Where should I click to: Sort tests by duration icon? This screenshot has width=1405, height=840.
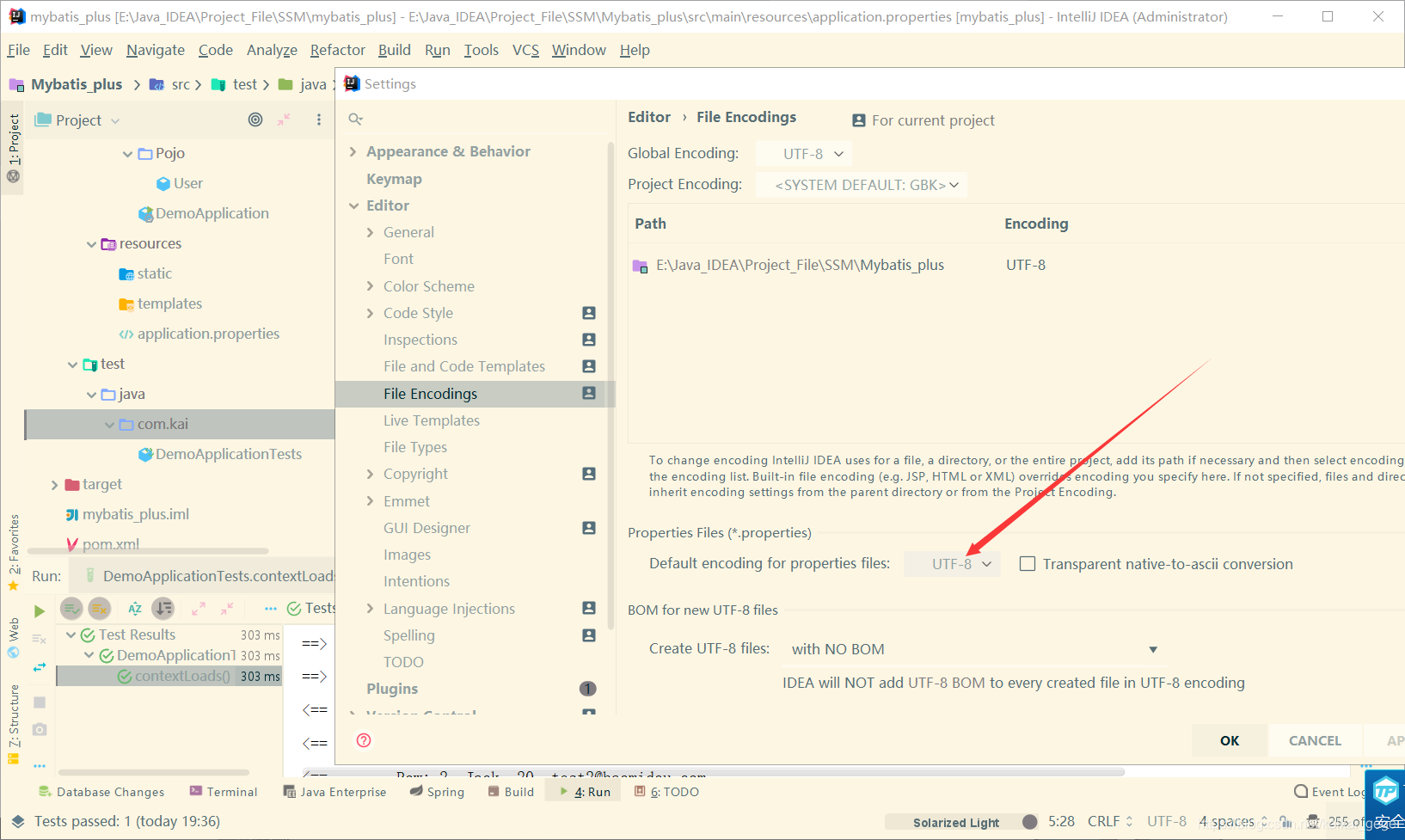coord(163,609)
